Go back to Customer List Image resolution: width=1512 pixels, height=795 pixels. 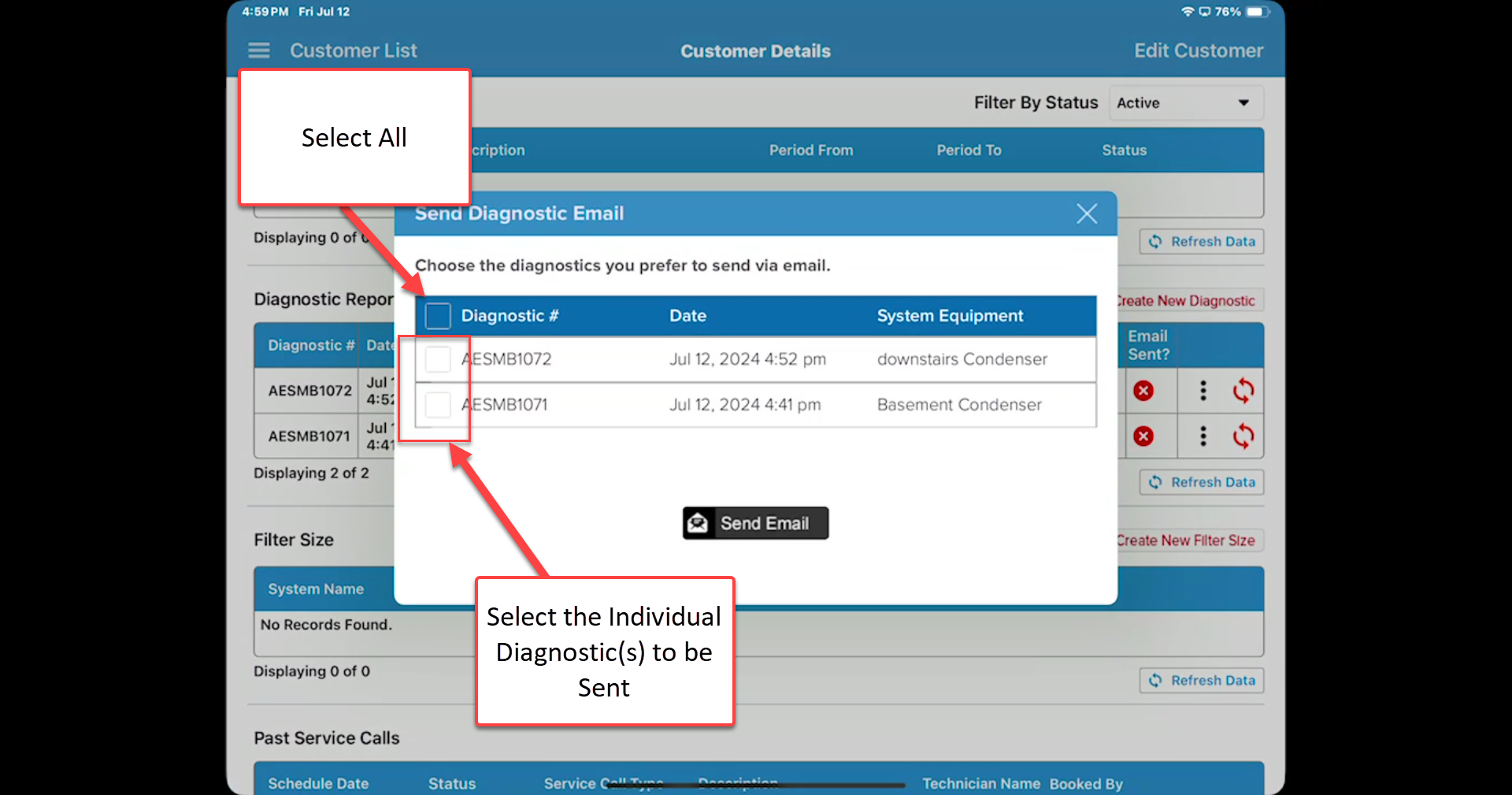(353, 50)
